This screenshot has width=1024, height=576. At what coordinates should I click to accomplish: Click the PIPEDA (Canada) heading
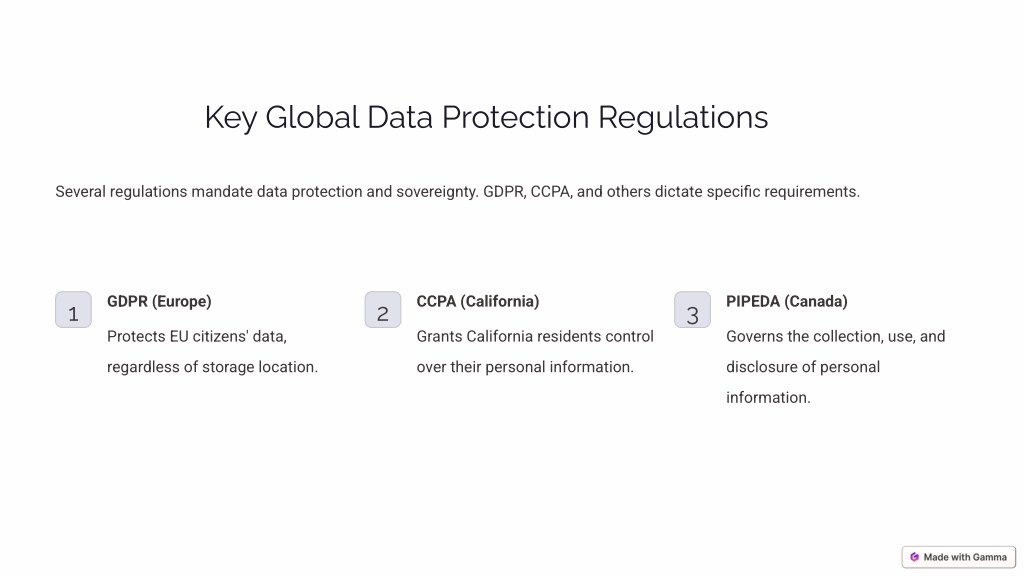point(787,302)
